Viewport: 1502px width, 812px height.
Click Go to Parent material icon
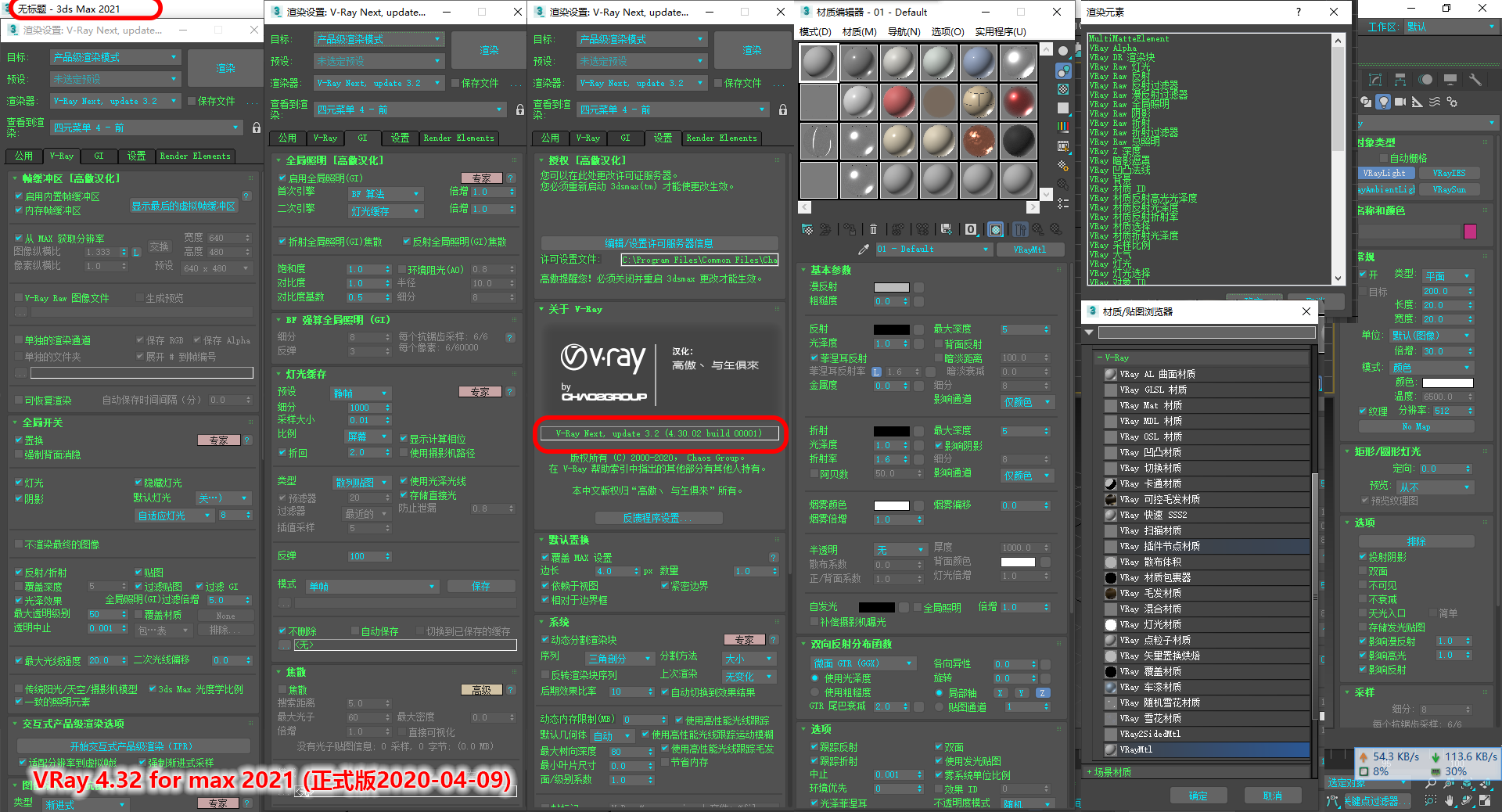(1037, 229)
